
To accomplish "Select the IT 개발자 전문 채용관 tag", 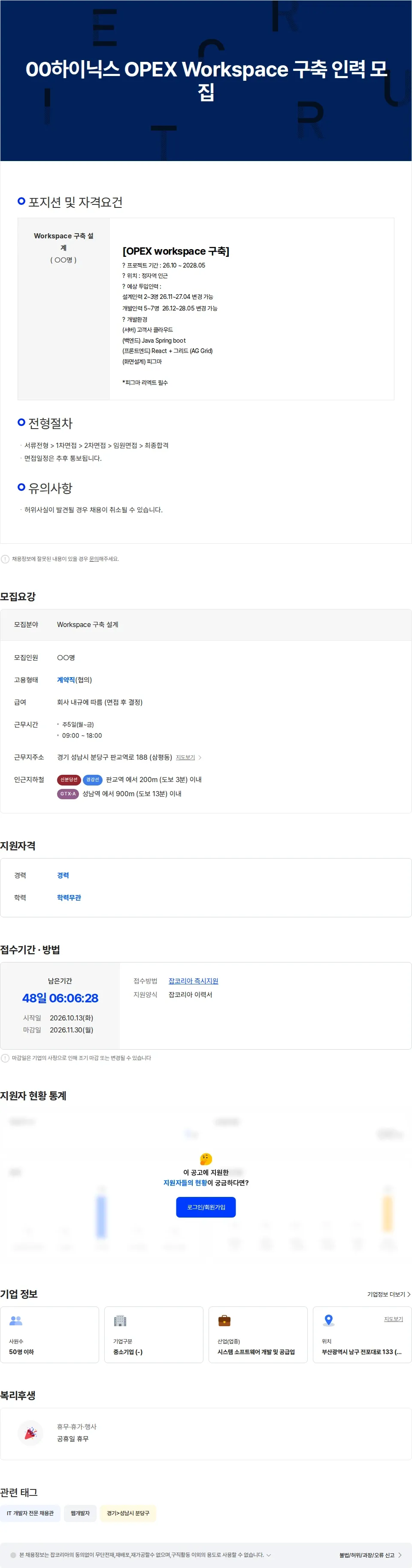I will [30, 1513].
